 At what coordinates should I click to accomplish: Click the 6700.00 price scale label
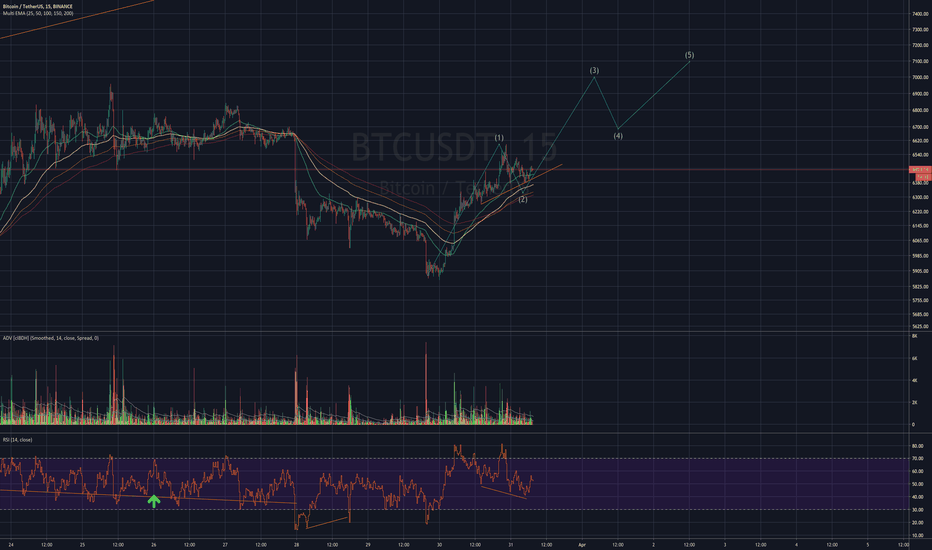(x=921, y=127)
